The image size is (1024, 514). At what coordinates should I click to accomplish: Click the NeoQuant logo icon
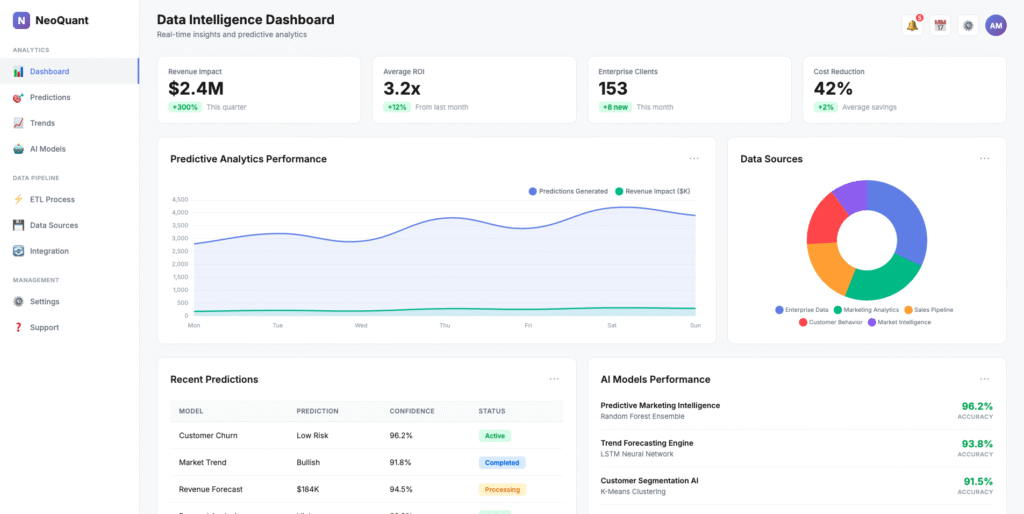click(21, 20)
